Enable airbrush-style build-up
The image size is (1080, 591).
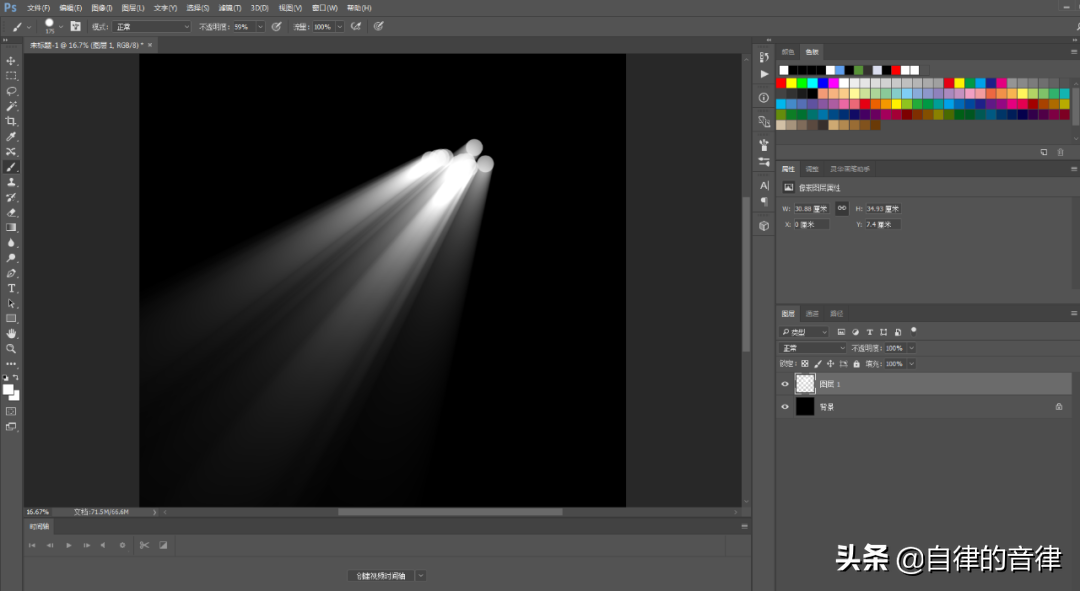(x=356, y=26)
